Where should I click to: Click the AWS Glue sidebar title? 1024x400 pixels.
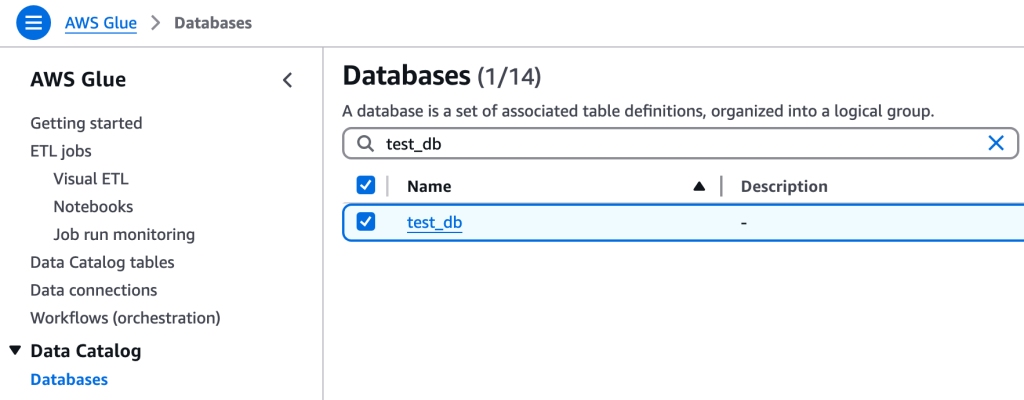[78, 80]
